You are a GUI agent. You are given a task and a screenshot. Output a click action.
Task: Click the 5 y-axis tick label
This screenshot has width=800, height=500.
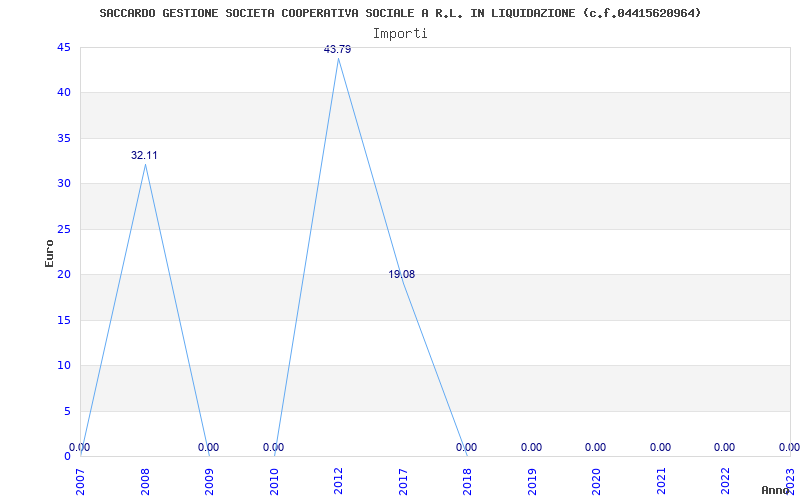[x=67, y=411]
